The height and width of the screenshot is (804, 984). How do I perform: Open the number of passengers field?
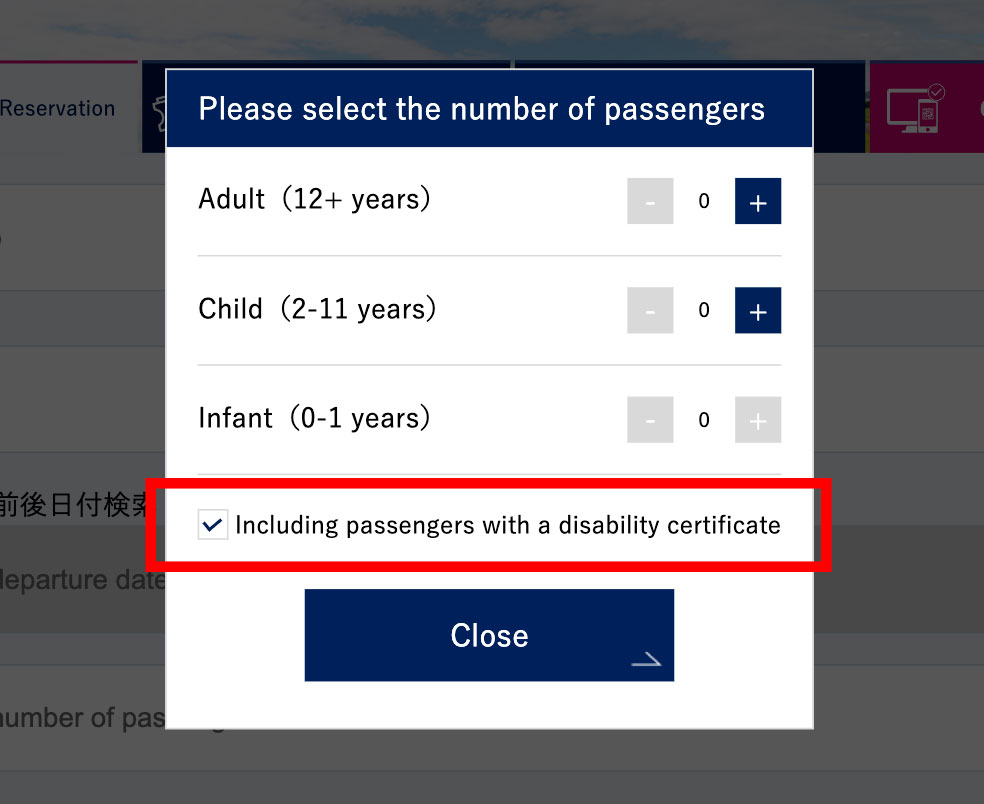click(80, 718)
